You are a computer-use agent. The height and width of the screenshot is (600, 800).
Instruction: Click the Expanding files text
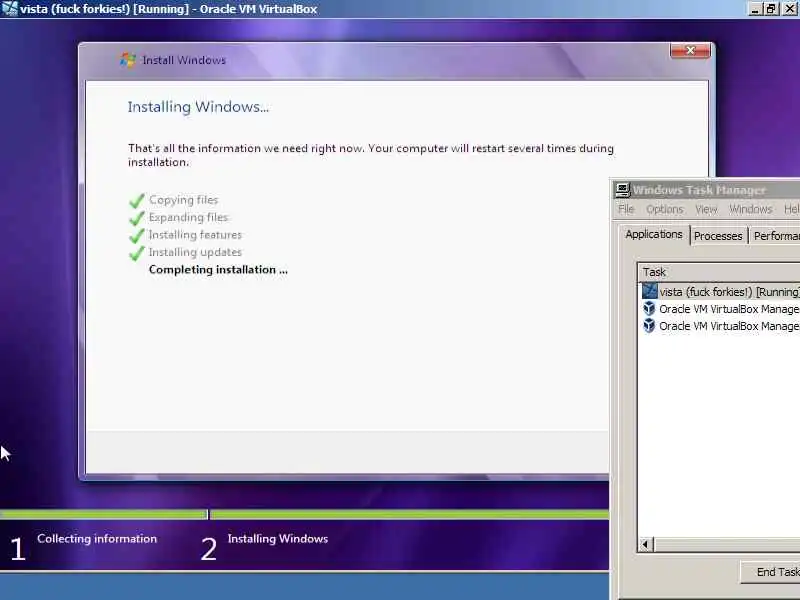tap(188, 217)
